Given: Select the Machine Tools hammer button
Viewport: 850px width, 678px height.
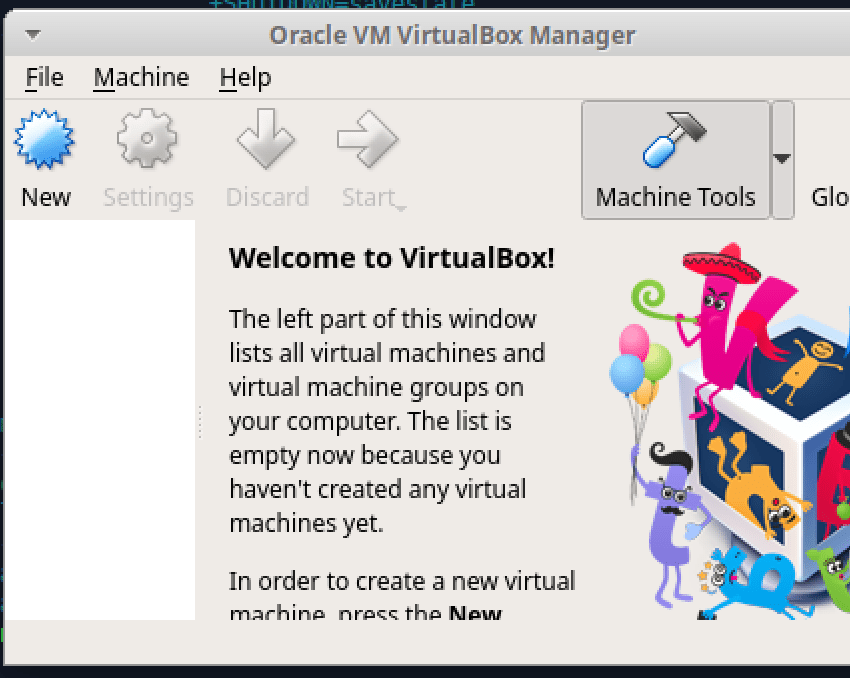Looking at the screenshot, I should (675, 160).
